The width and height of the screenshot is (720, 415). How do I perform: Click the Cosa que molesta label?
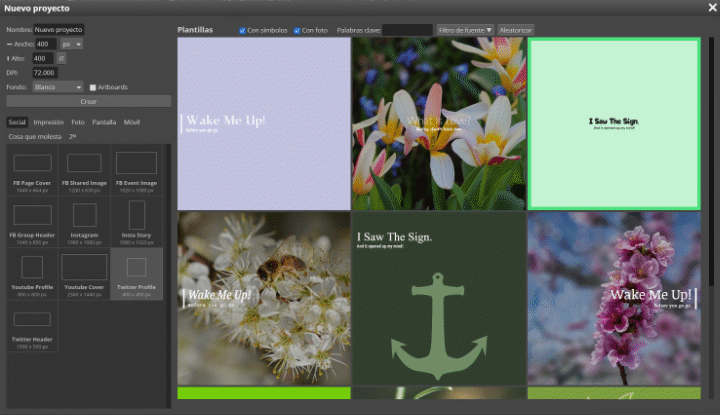pyautogui.click(x=34, y=136)
